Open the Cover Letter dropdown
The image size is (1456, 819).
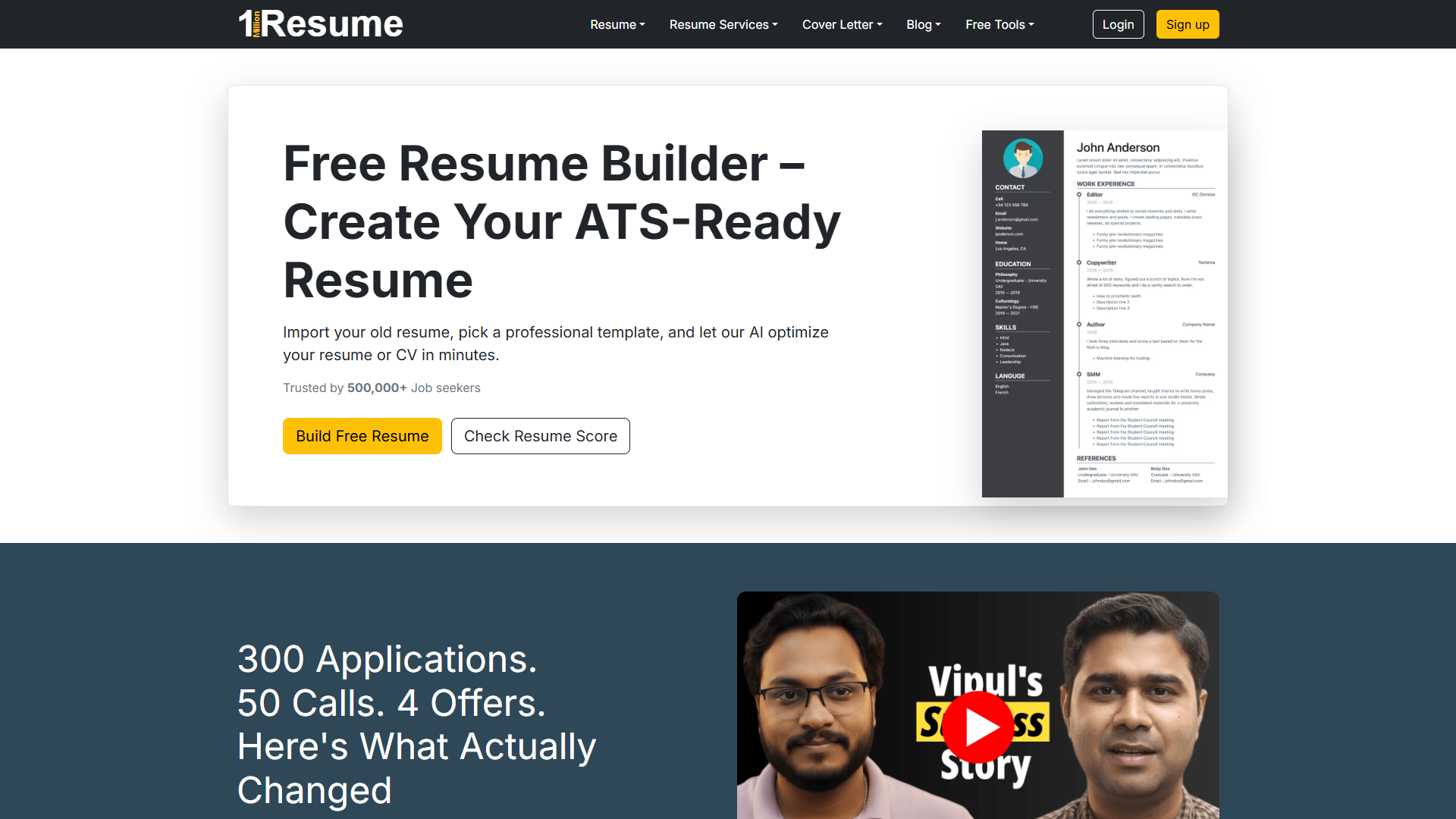(x=842, y=24)
